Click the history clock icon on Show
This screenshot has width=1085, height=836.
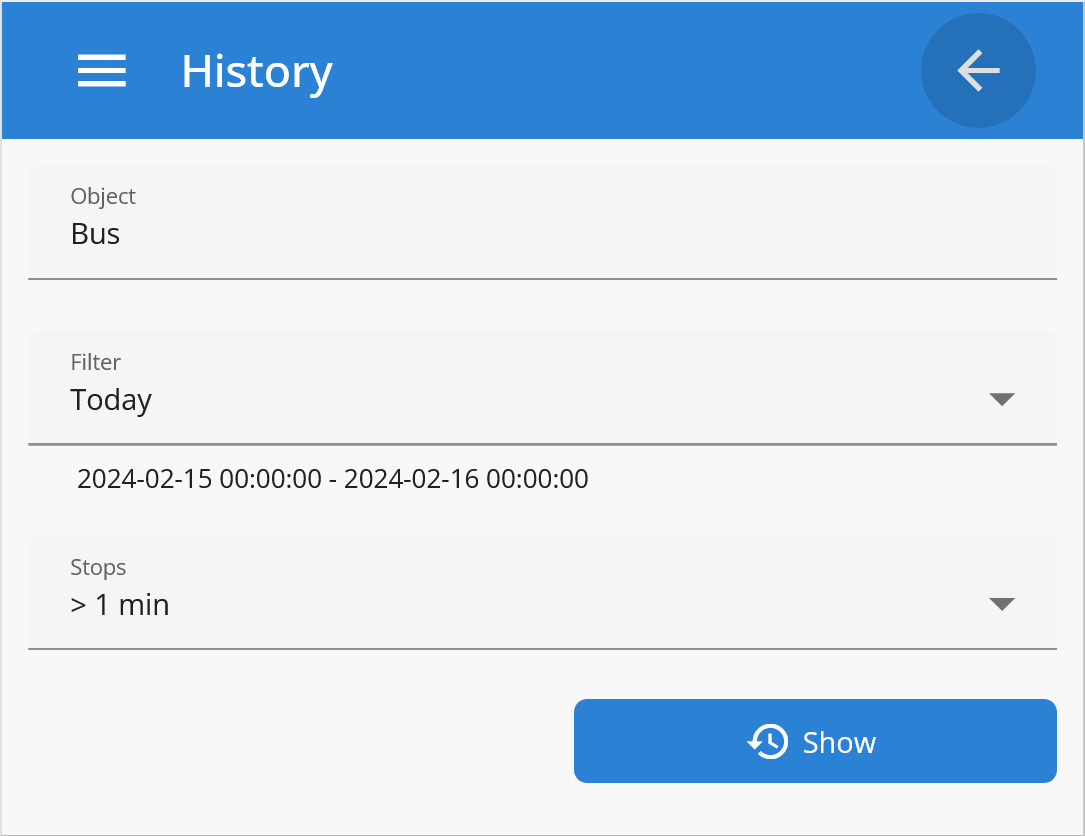768,742
